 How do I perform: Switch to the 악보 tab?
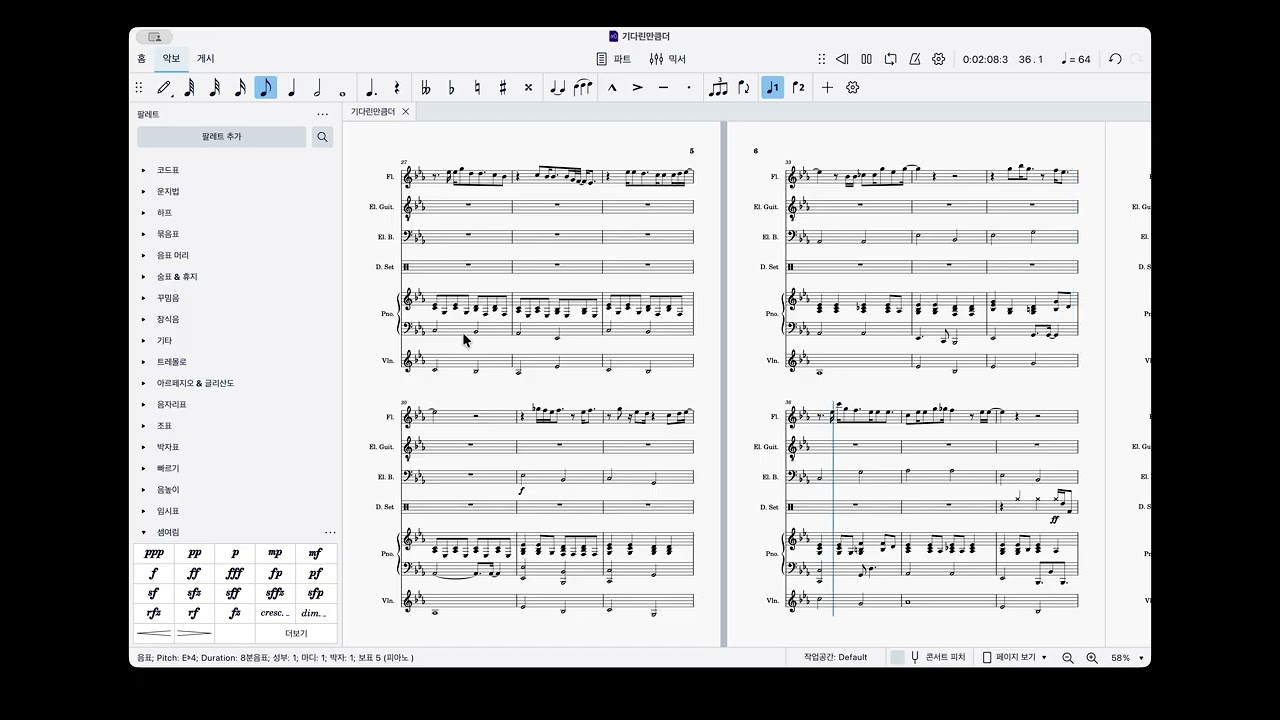coord(172,59)
